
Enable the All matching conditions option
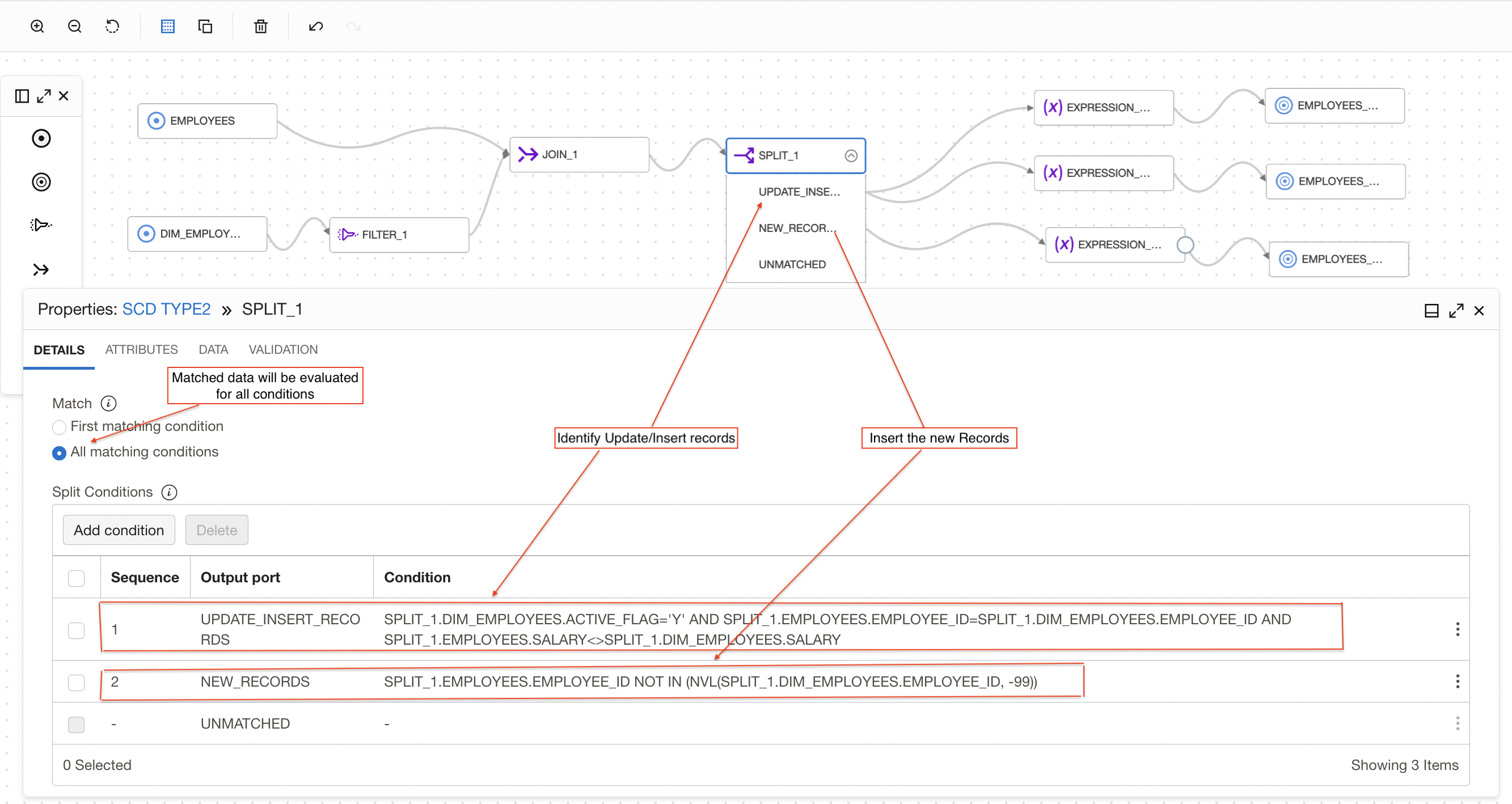[58, 453]
